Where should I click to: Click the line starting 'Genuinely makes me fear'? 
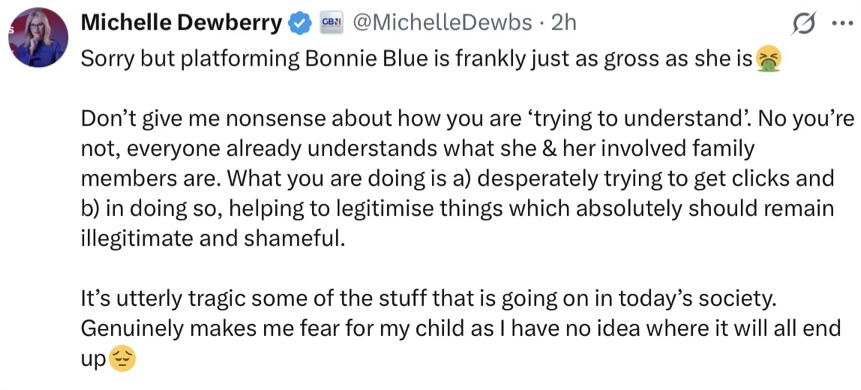(x=461, y=329)
